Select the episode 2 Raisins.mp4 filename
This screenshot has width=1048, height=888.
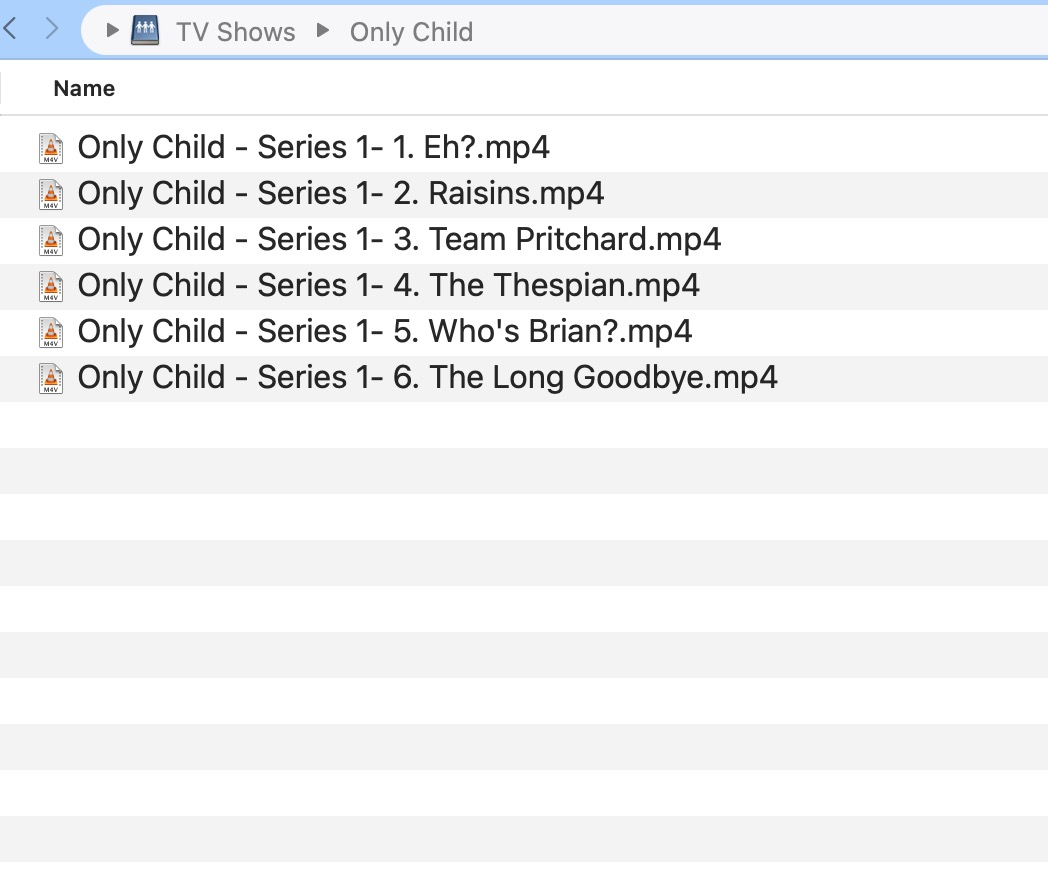(341, 194)
